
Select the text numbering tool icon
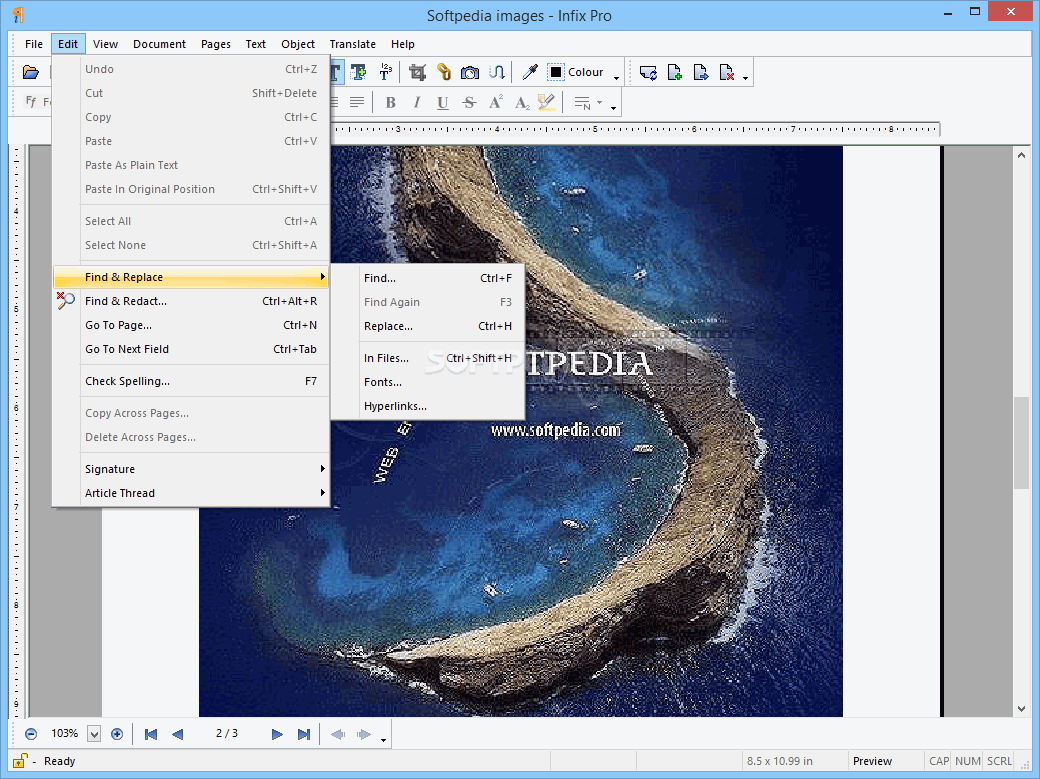(385, 72)
